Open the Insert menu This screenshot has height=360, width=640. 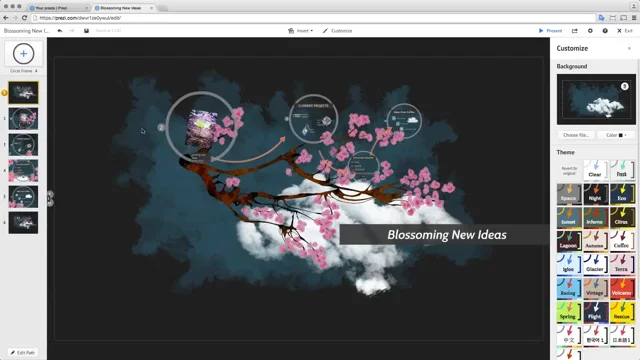coord(300,31)
